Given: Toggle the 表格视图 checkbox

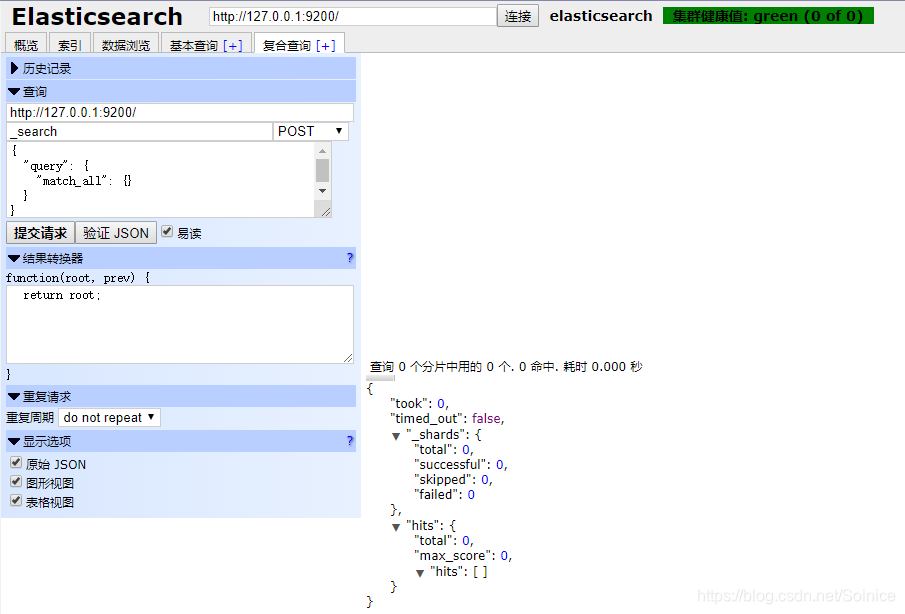Looking at the screenshot, I should [16, 501].
